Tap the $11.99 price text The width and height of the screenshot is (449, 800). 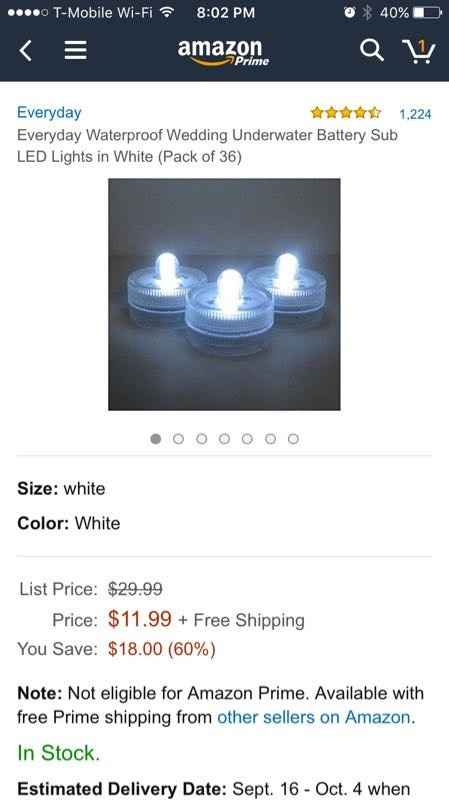[140, 619]
